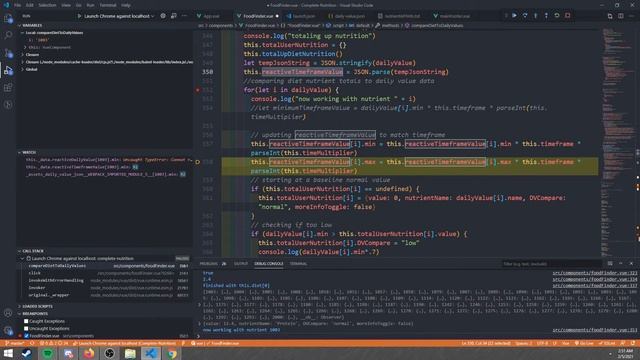
Task: Switch to TERMINAL panel tab
Action: (298, 264)
